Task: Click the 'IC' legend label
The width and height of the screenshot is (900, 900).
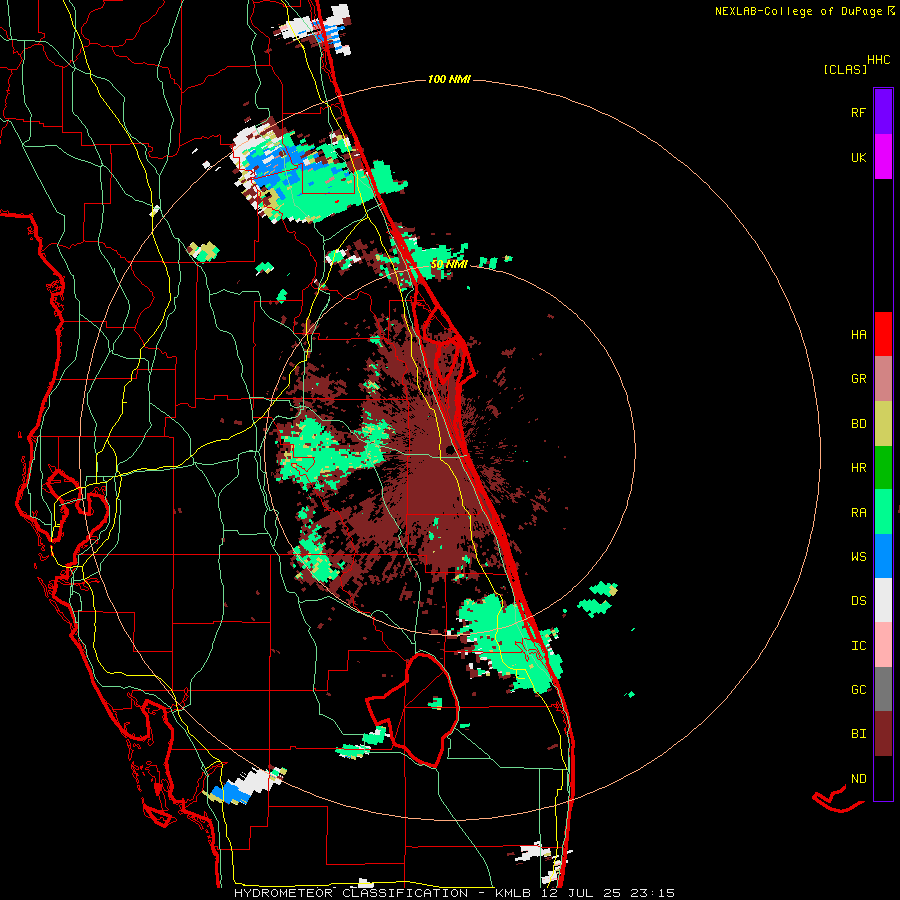Action: (858, 646)
